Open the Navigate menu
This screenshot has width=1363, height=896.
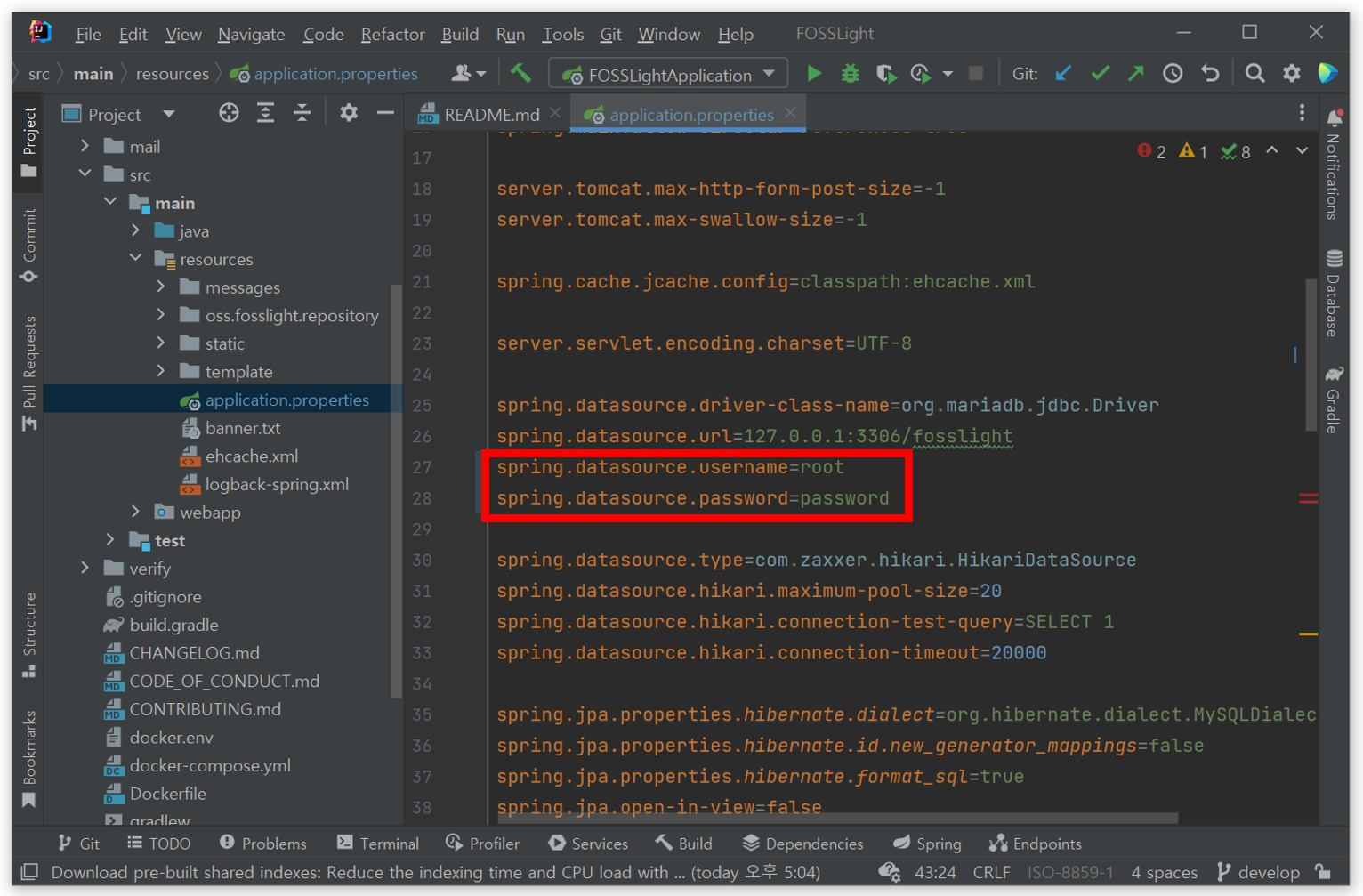(x=251, y=34)
